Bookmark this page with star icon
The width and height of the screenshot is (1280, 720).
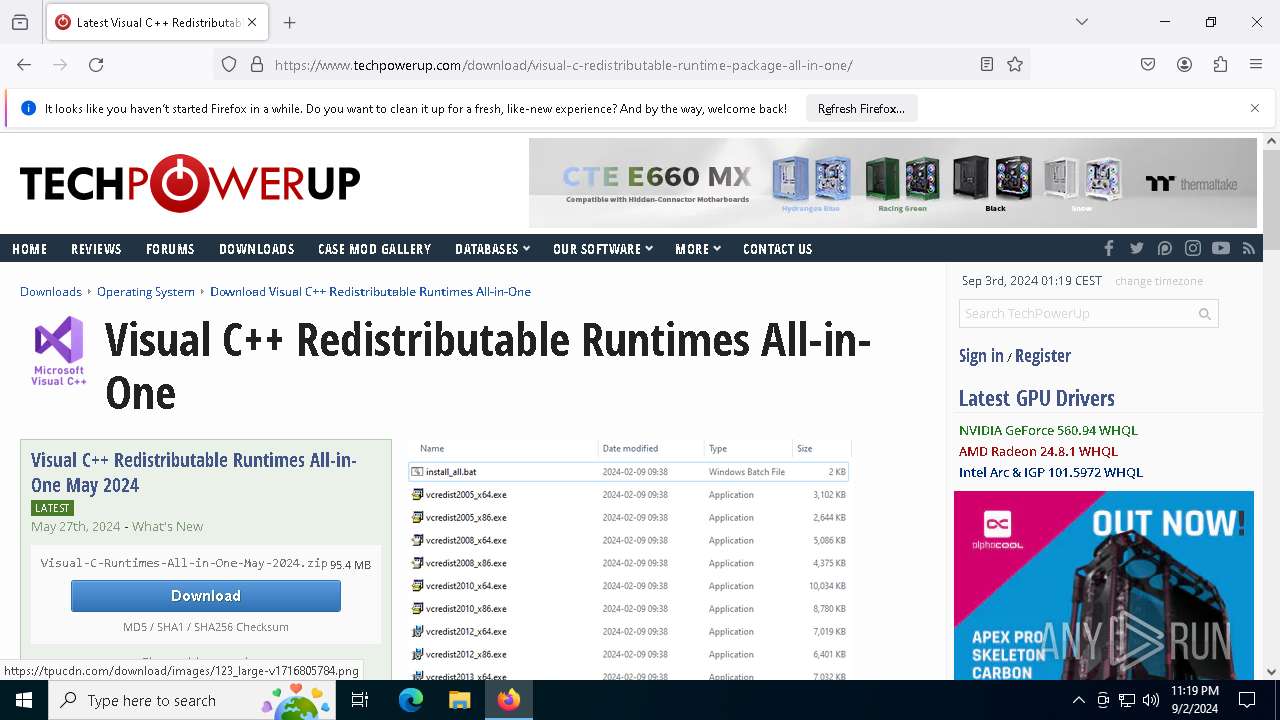(x=1015, y=65)
